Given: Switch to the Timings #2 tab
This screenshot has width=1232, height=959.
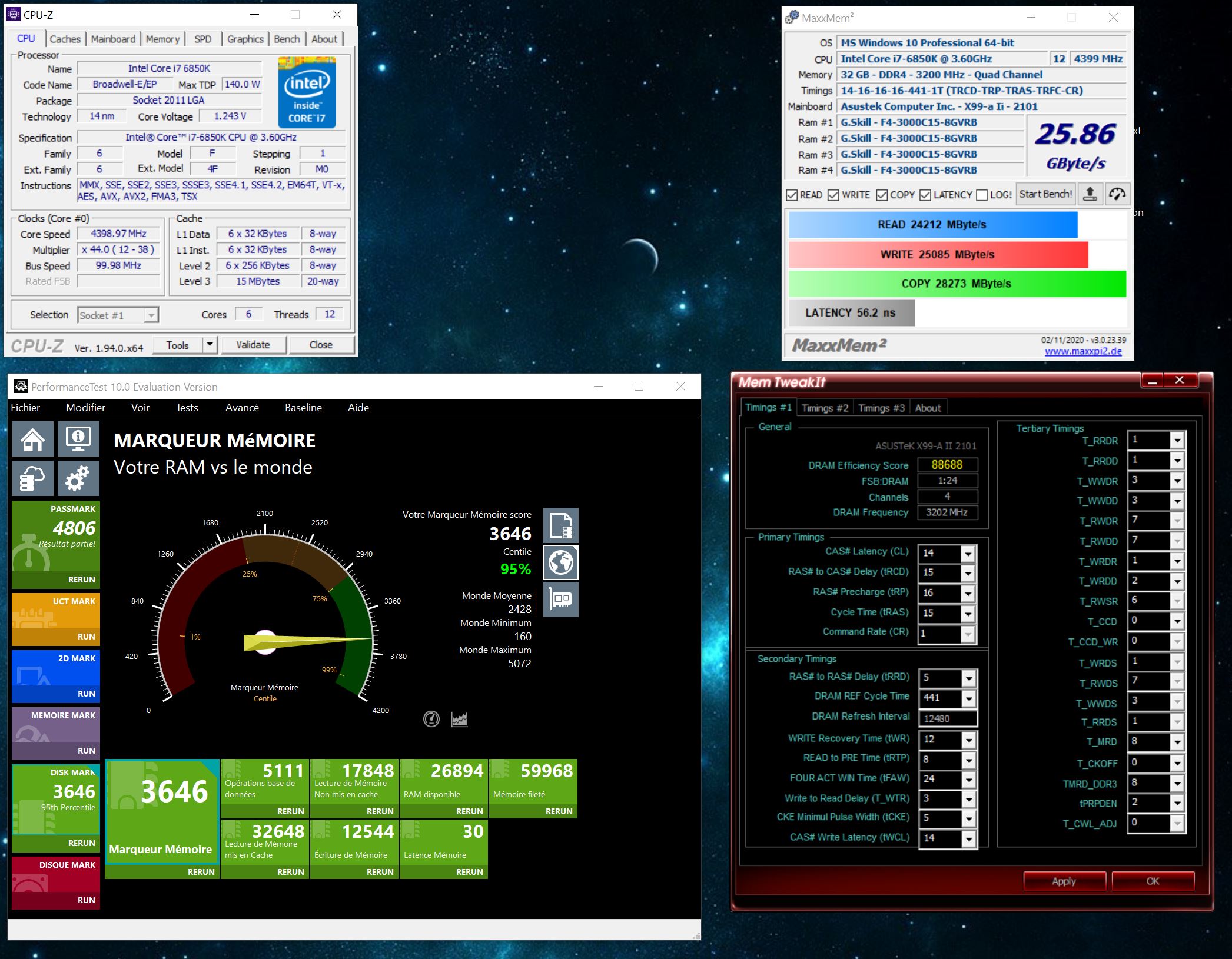Looking at the screenshot, I should [825, 408].
